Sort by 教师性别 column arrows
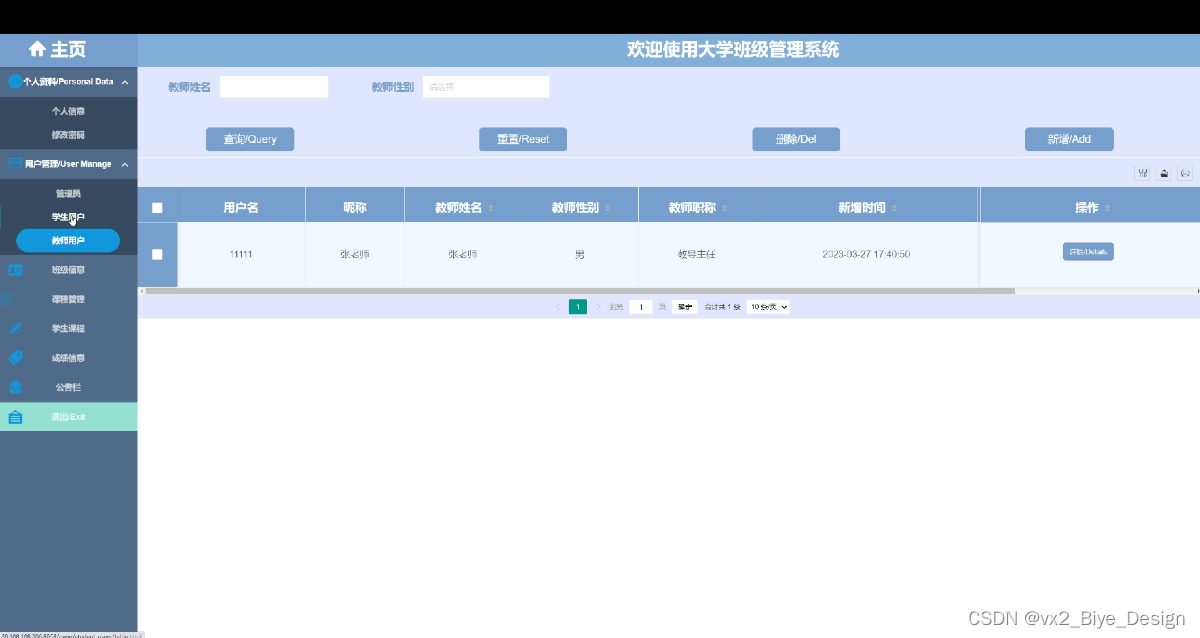The image size is (1200, 638). 608,209
